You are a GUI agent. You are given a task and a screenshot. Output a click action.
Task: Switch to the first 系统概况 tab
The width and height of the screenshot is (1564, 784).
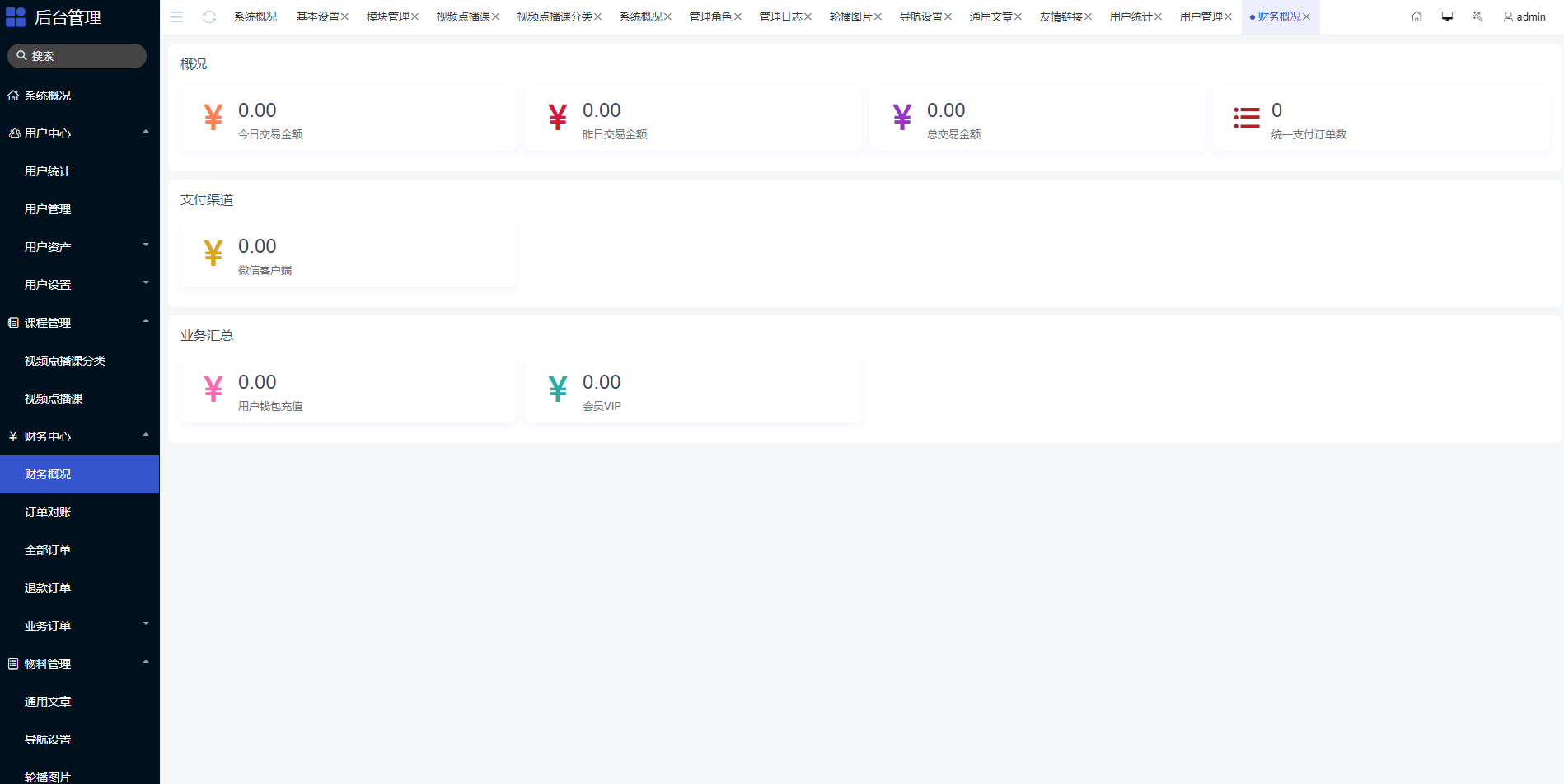coord(255,16)
